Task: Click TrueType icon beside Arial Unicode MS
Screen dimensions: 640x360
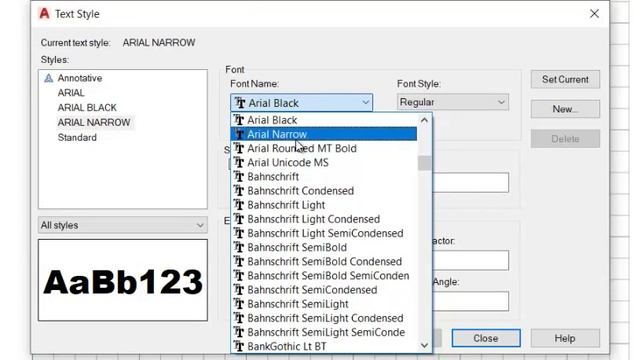Action: tap(239, 162)
